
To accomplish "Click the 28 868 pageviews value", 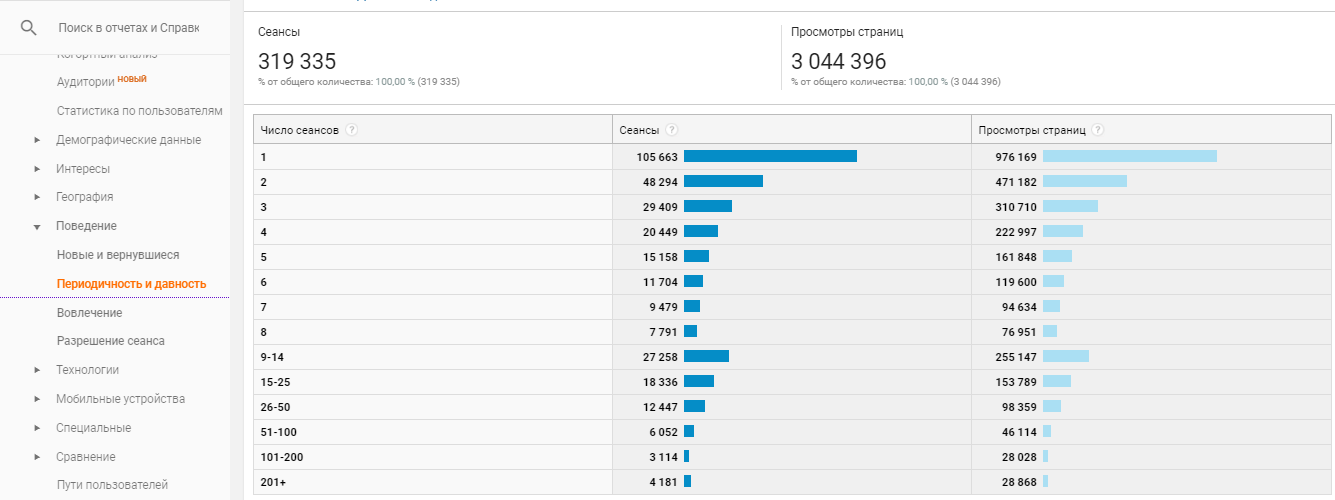I will click(1019, 482).
